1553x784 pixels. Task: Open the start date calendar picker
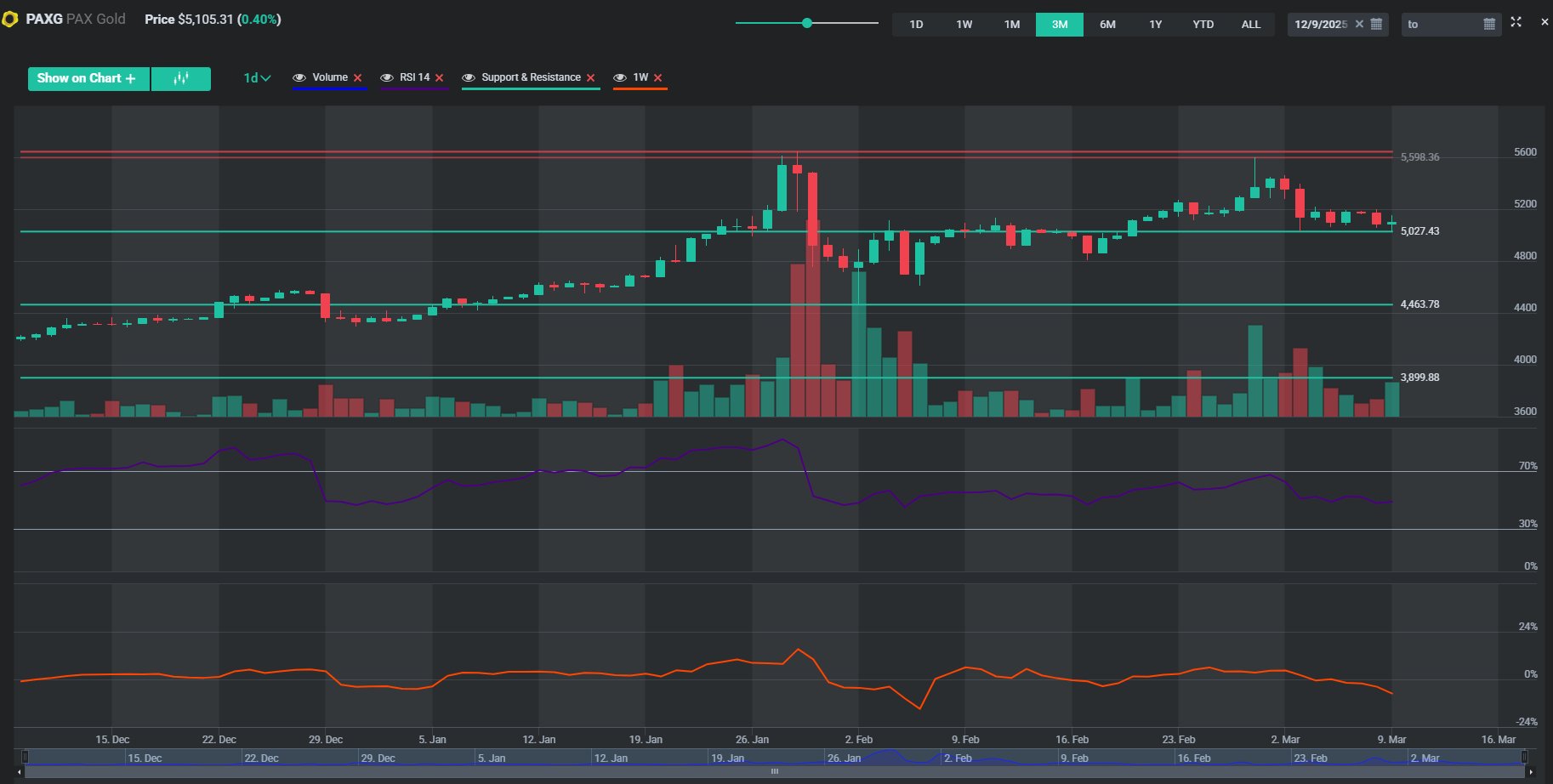pos(1377,24)
